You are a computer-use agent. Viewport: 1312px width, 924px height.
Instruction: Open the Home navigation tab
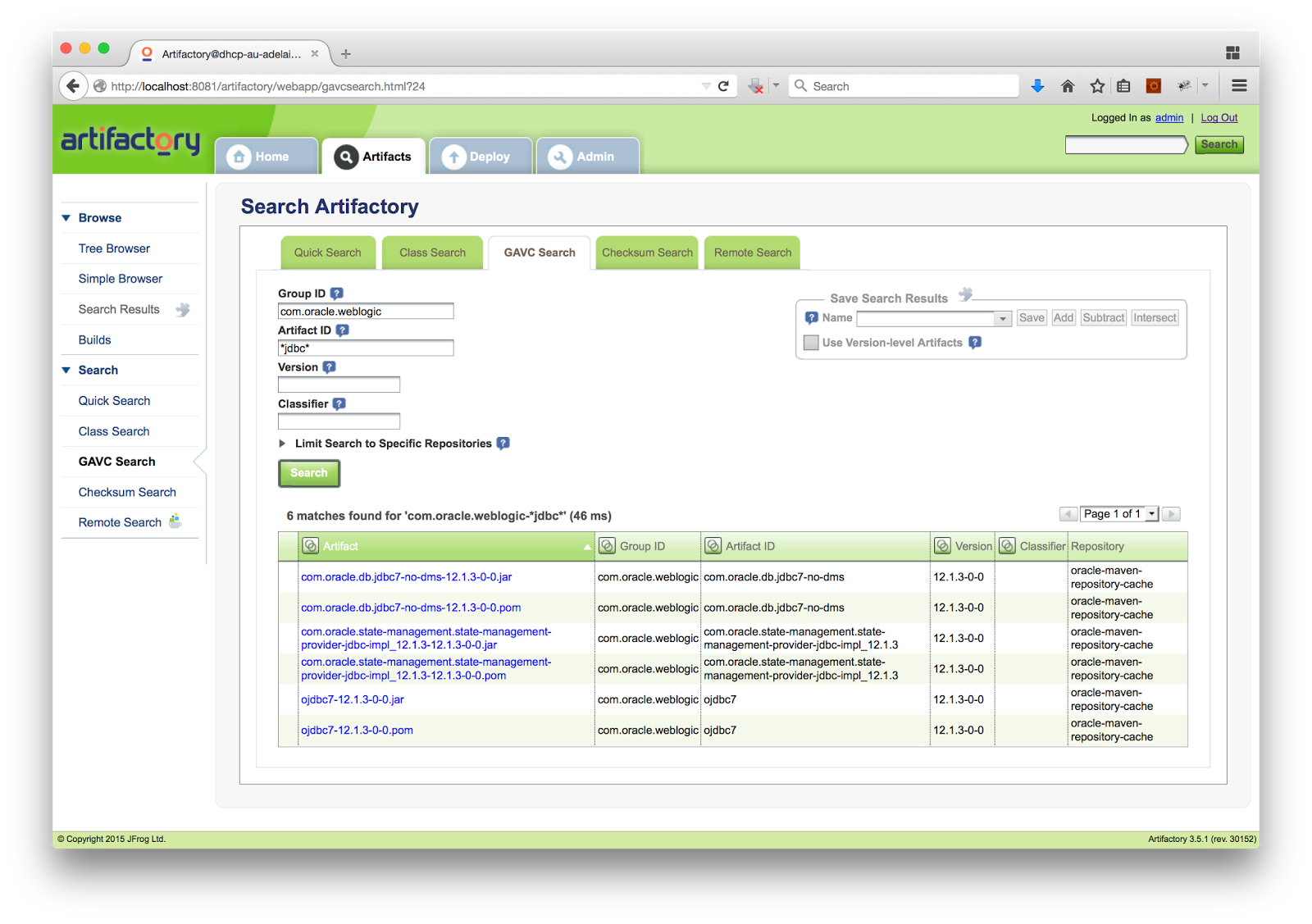tap(266, 156)
